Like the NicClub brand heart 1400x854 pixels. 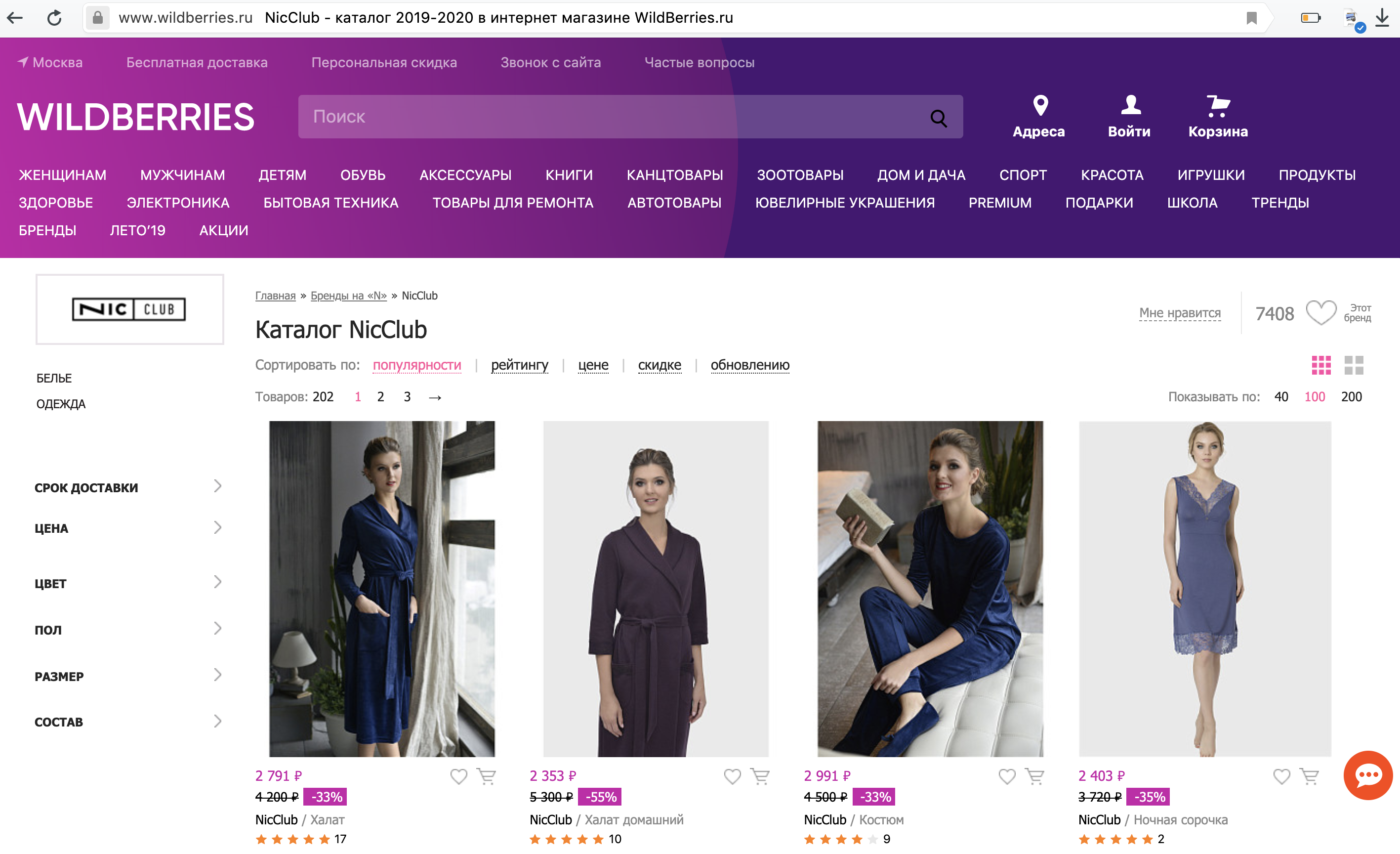1320,313
